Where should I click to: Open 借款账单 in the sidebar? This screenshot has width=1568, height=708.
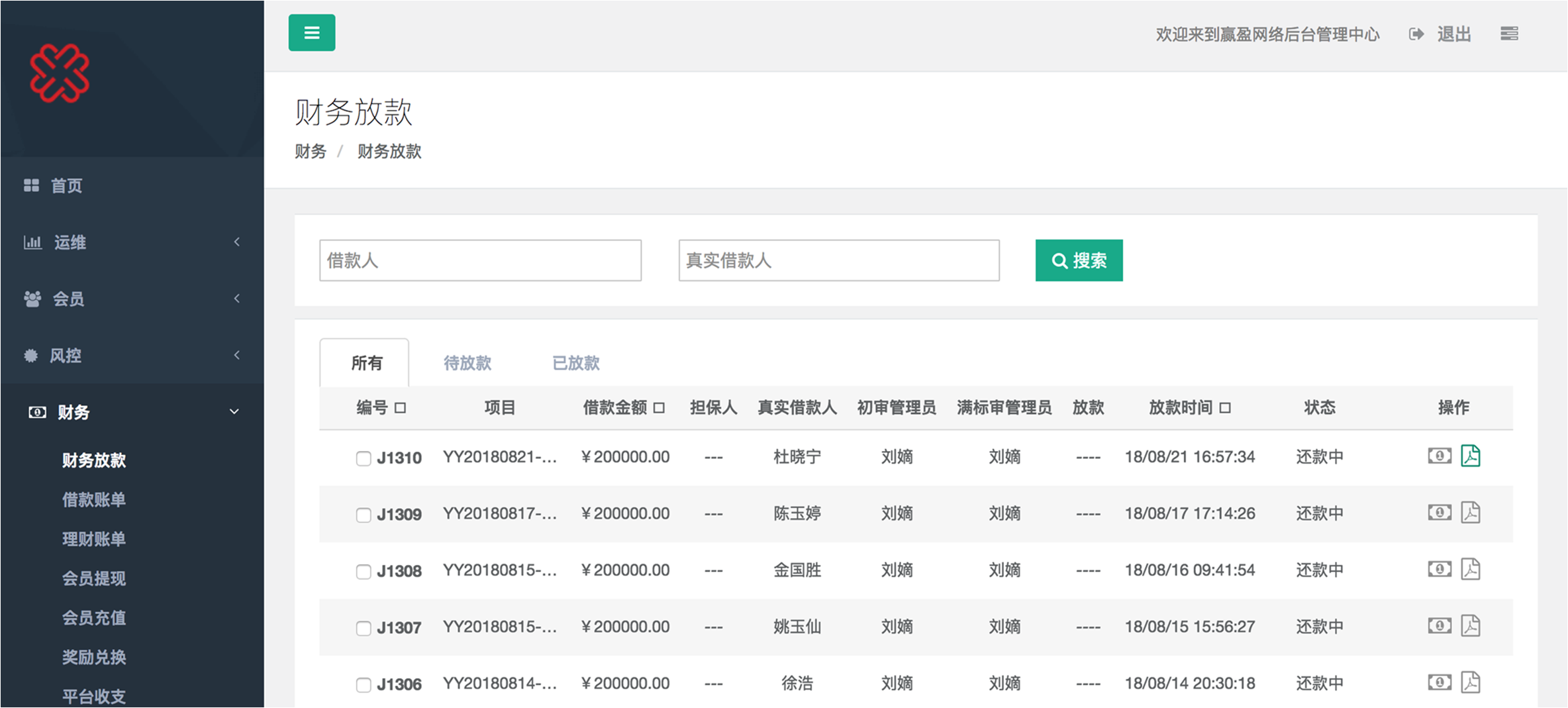point(94,500)
